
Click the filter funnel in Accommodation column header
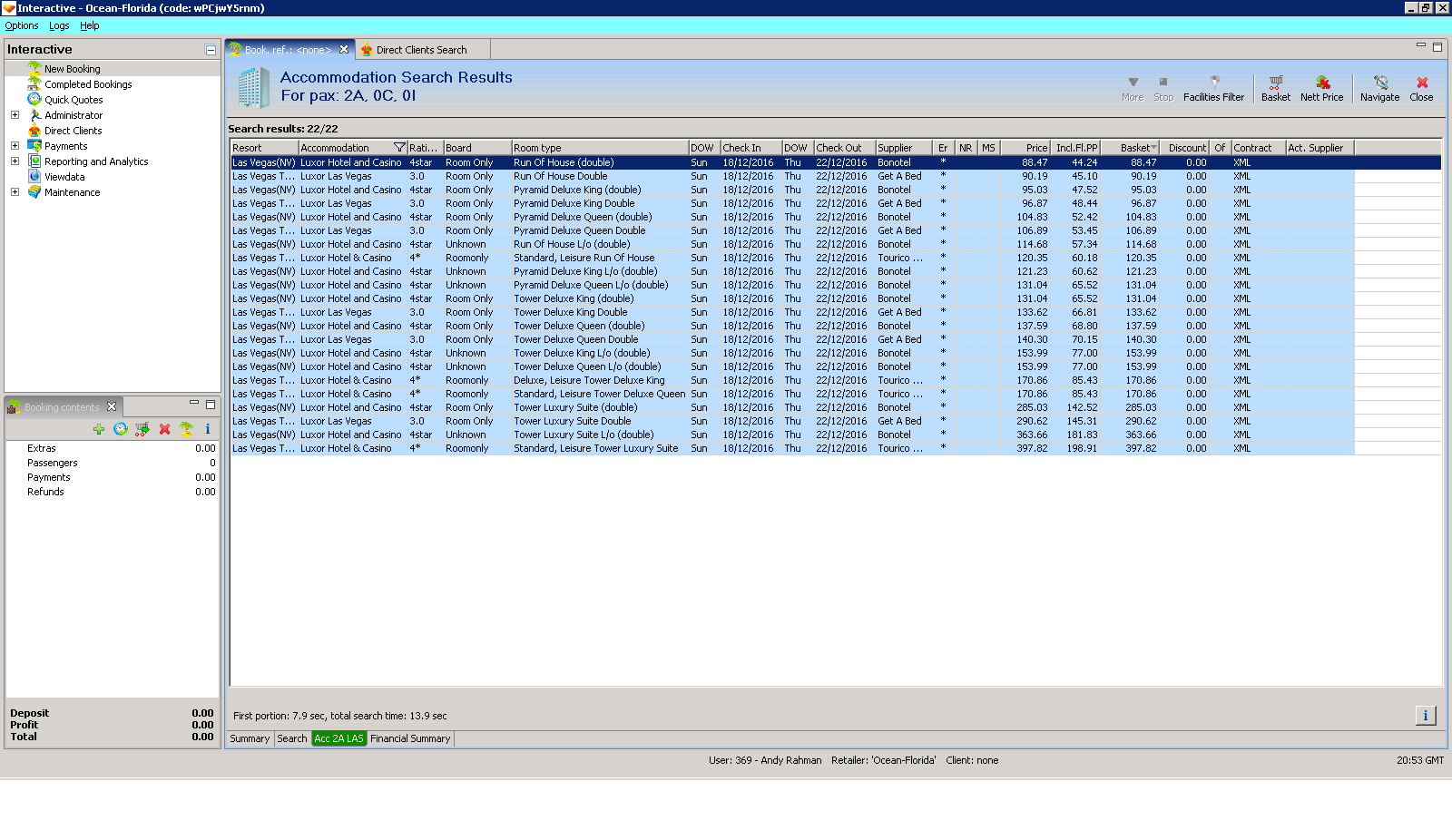coord(399,148)
